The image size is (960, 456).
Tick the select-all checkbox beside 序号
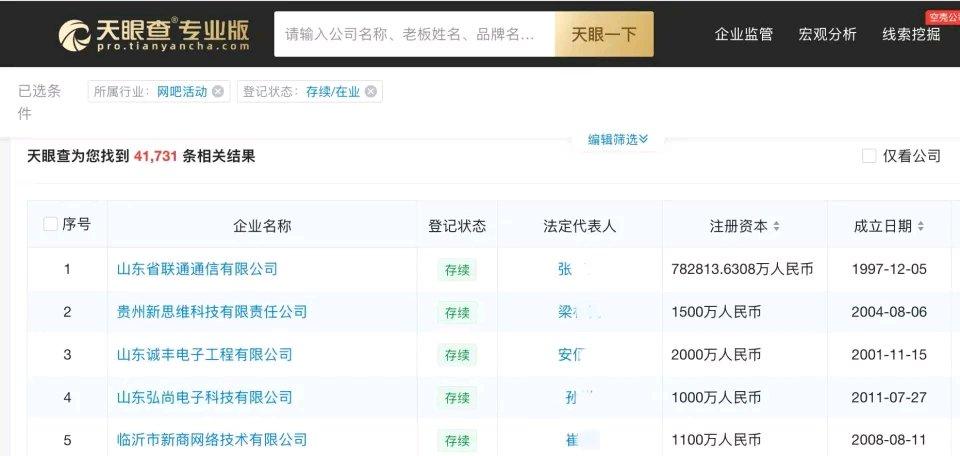tap(51, 225)
